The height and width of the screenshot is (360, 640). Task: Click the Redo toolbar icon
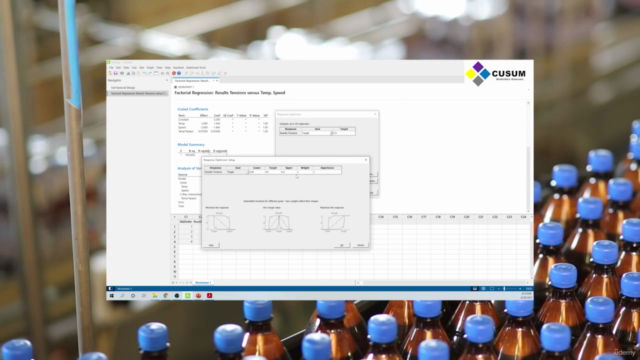[150, 73]
